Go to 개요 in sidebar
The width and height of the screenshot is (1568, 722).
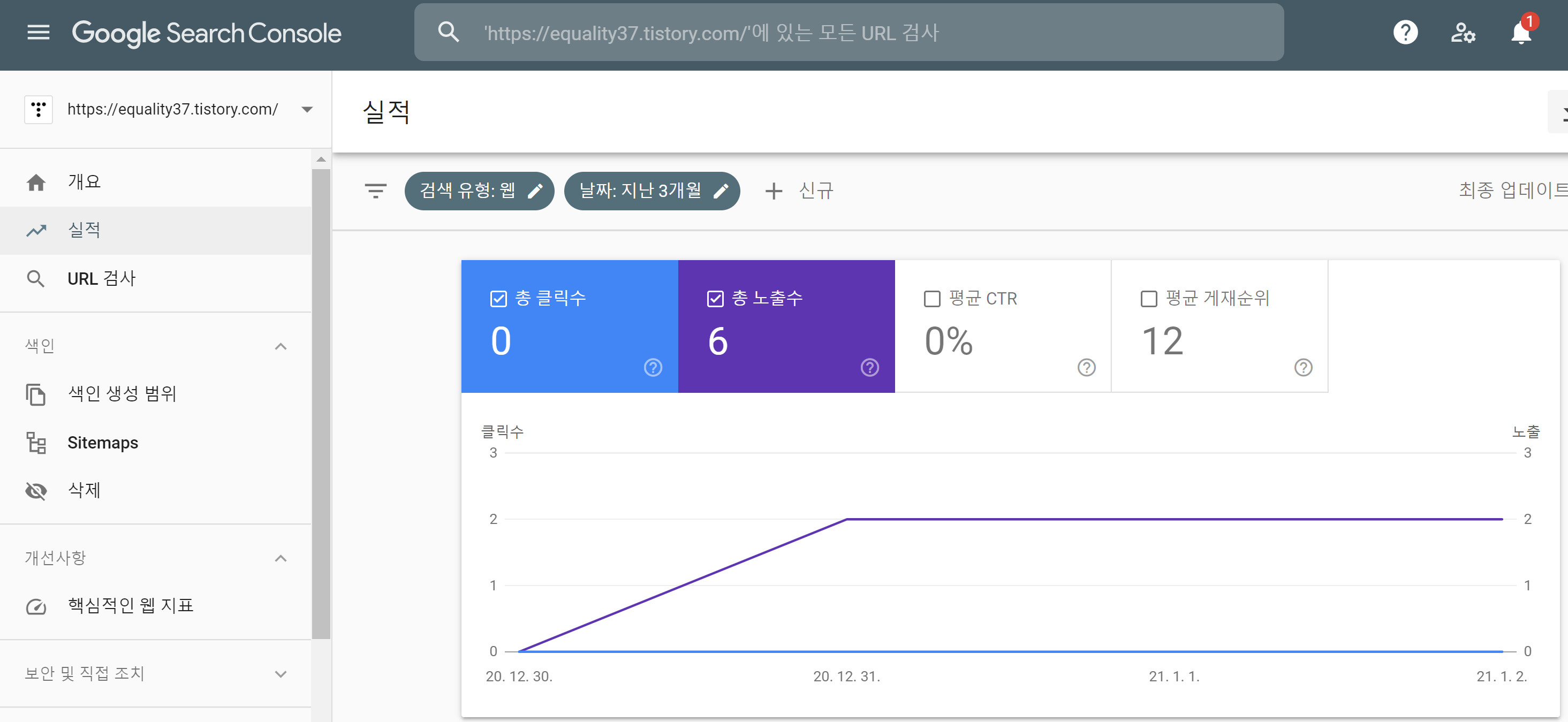pos(84,181)
